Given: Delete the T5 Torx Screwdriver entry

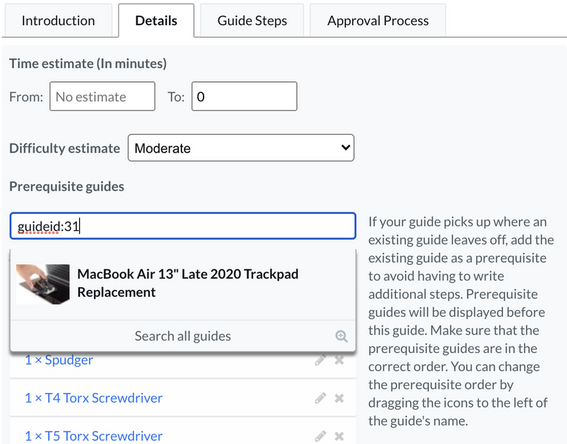Looking at the screenshot, I should coord(339,436).
